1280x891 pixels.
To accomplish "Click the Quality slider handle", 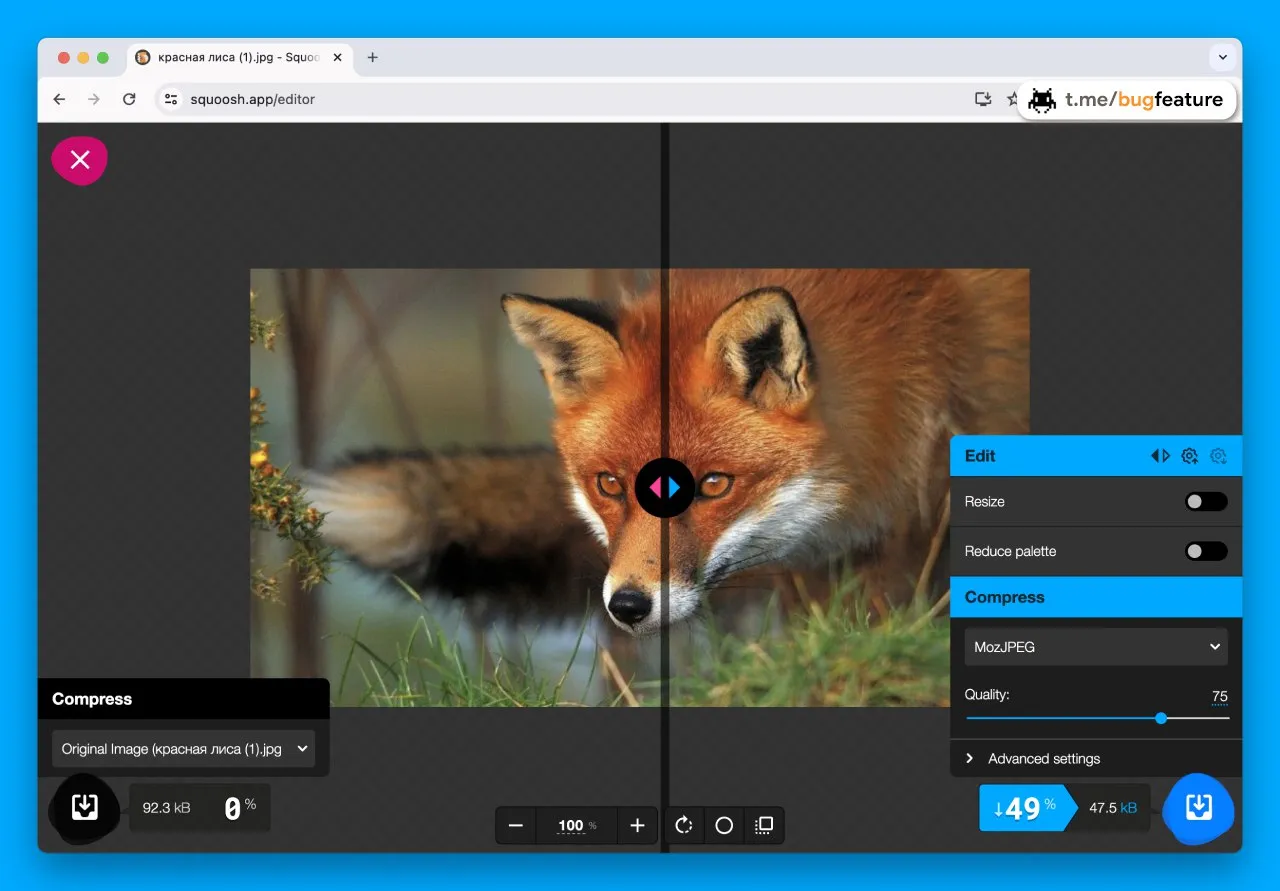I will [x=1161, y=718].
